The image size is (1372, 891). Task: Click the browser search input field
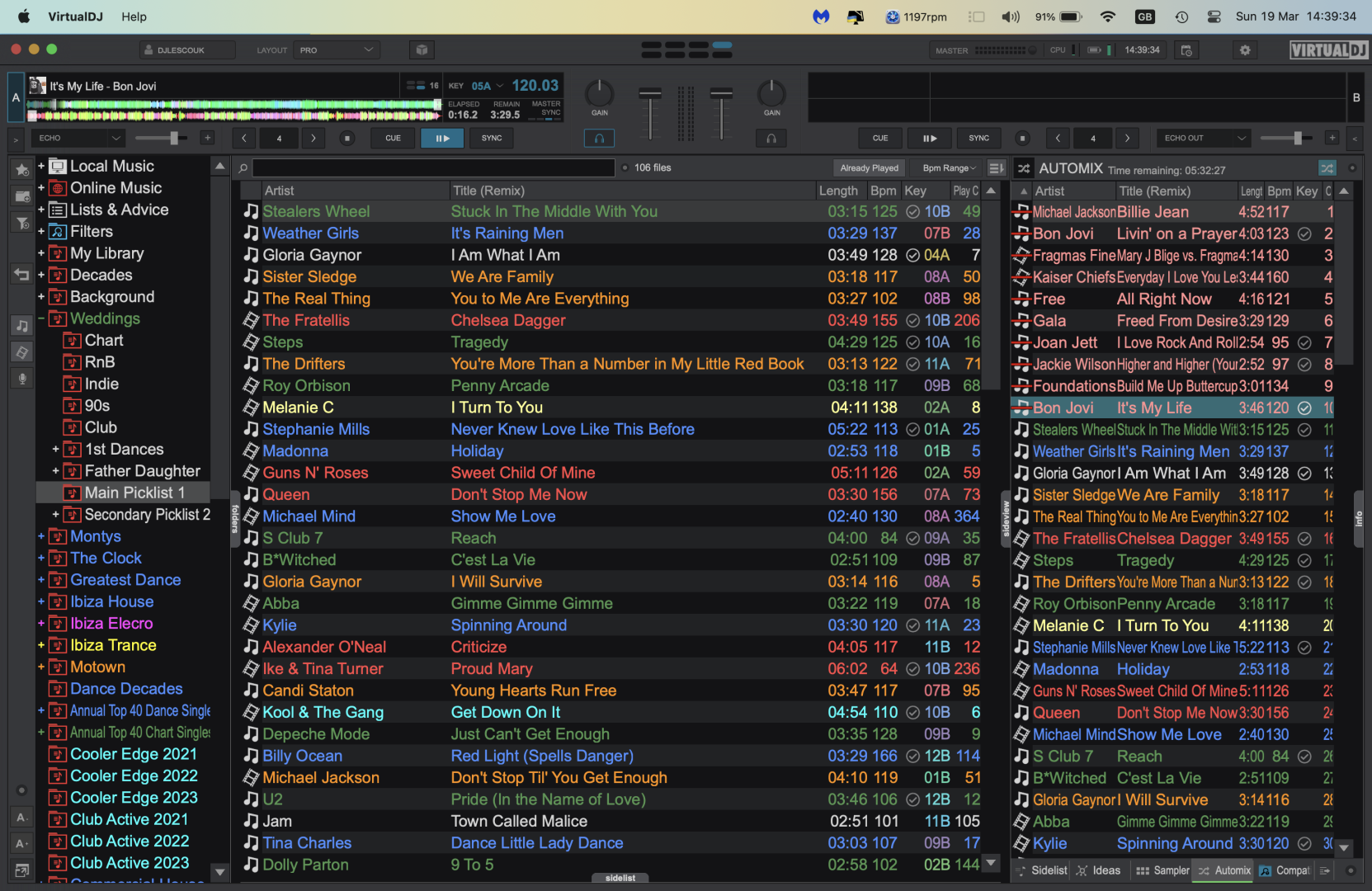[433, 168]
